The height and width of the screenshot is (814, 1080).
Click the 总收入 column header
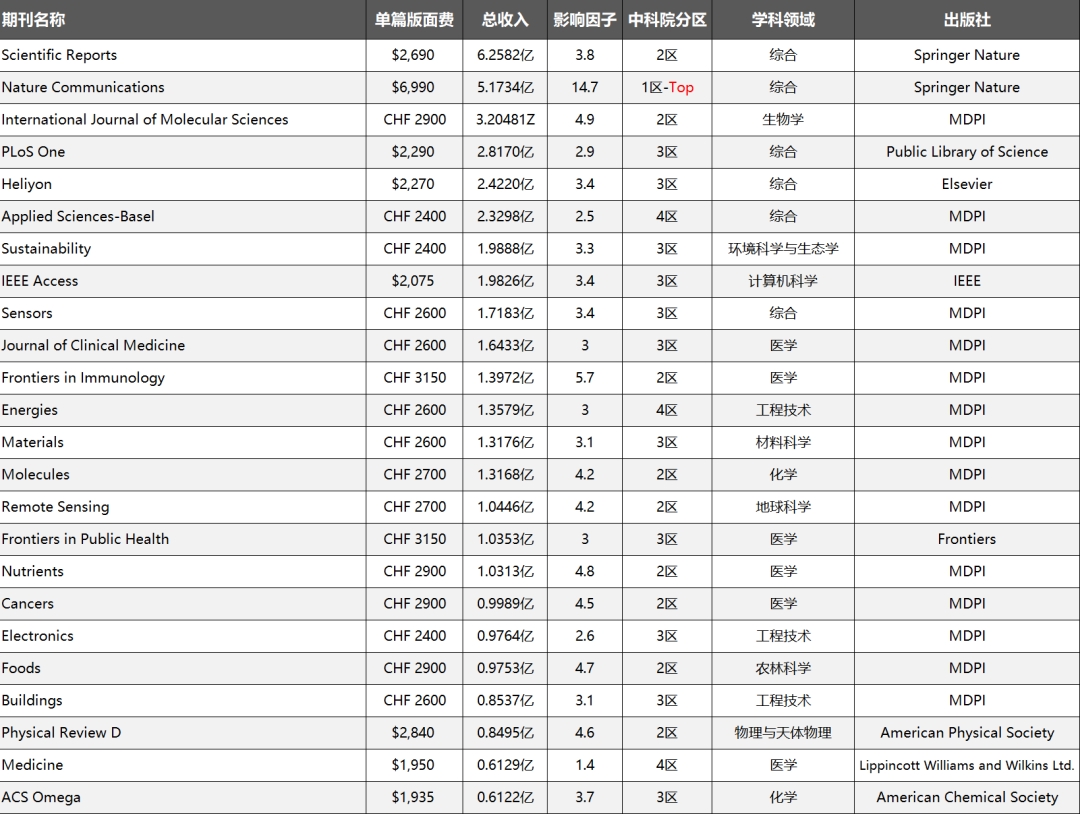pos(505,20)
